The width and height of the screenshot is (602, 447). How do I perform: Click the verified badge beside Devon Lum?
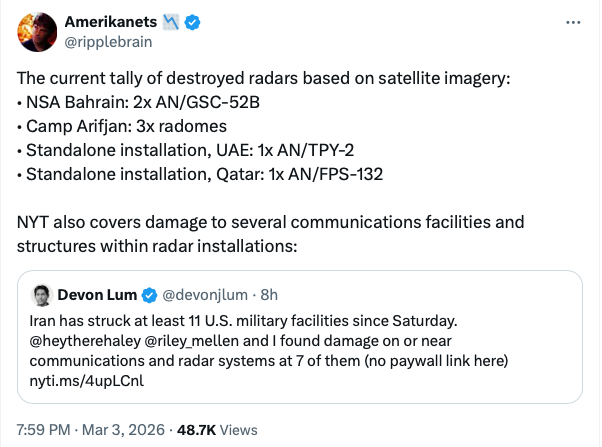pyautogui.click(x=149, y=295)
